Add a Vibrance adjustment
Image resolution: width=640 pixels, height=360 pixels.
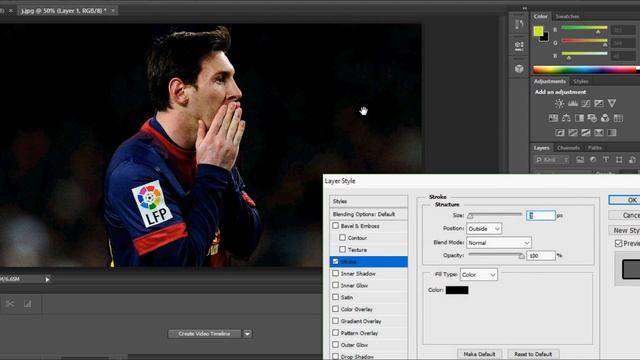tap(612, 103)
